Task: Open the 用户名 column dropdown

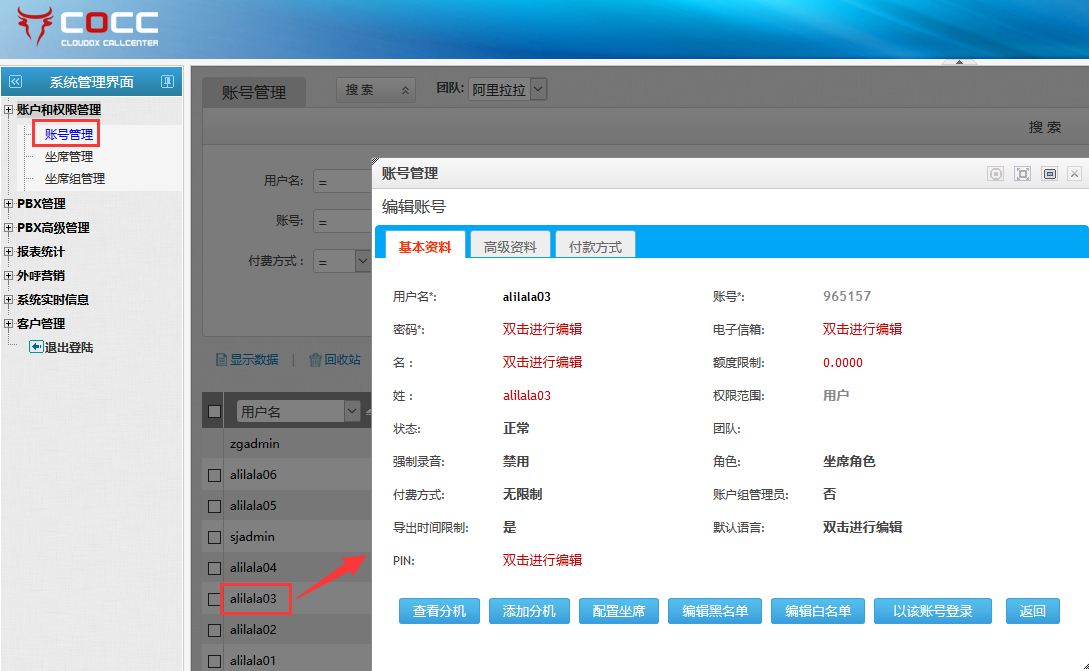Action: pos(351,411)
